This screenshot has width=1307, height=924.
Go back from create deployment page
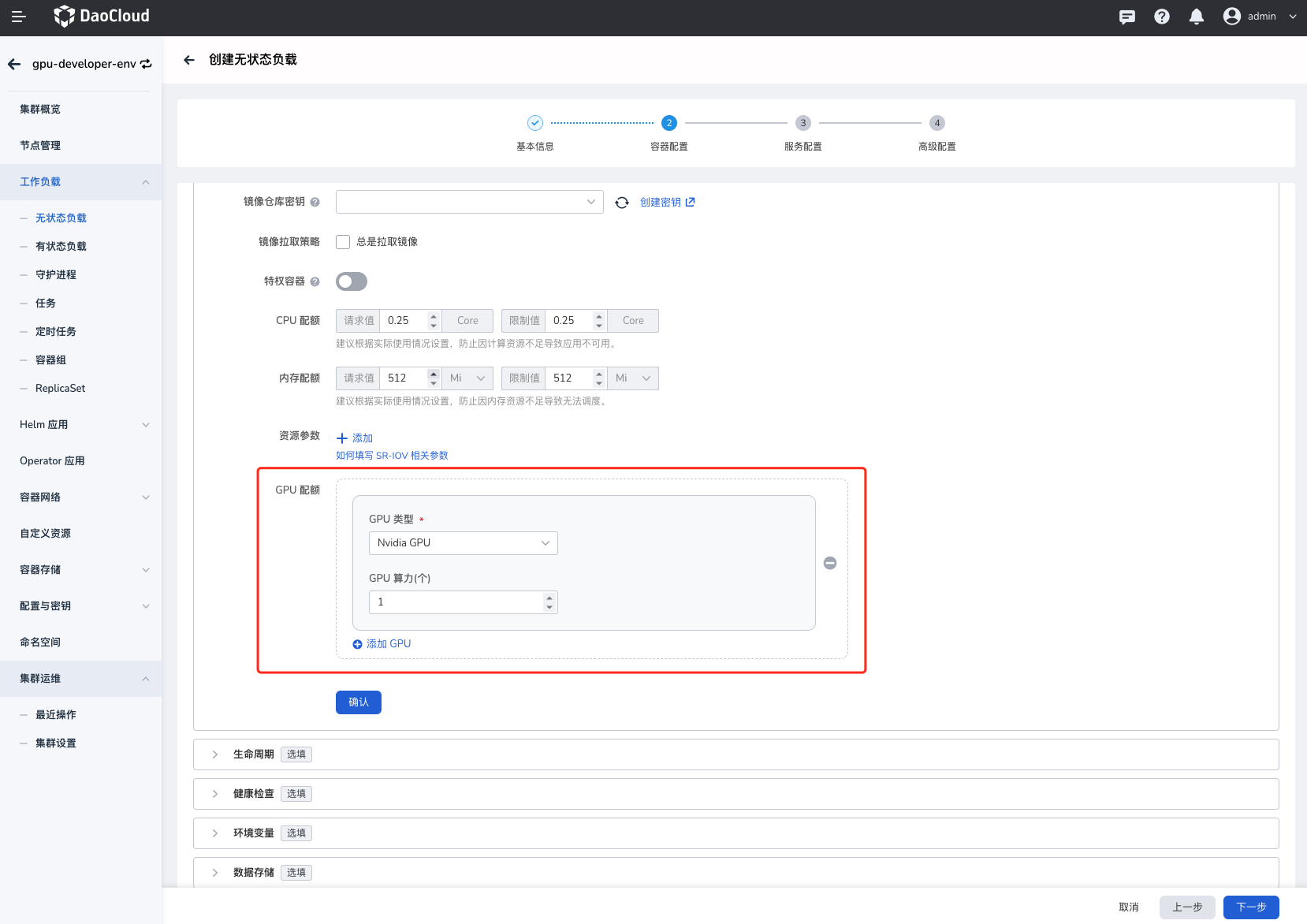click(189, 60)
